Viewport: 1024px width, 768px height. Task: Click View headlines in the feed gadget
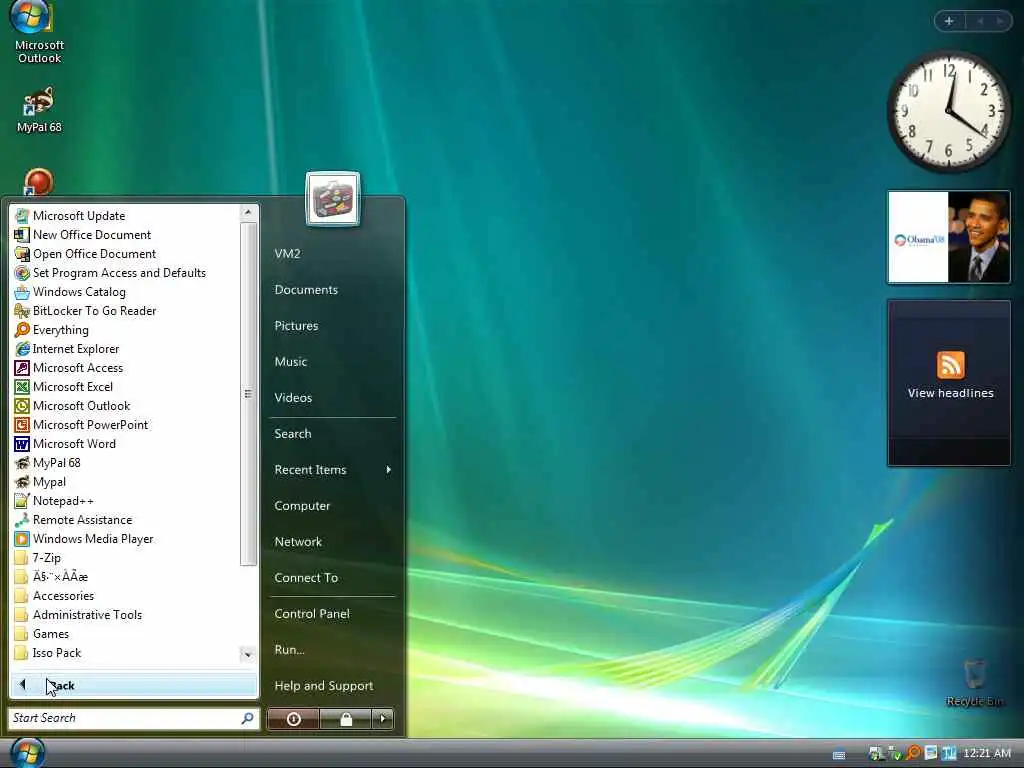click(950, 393)
